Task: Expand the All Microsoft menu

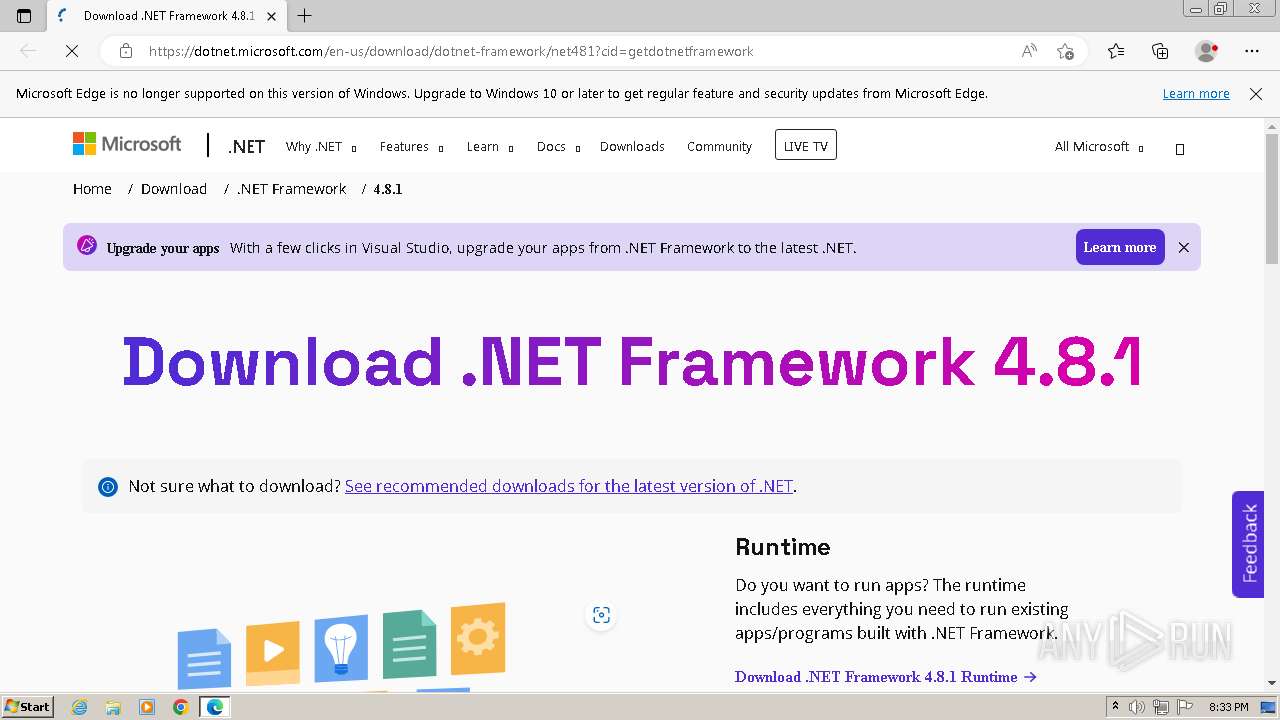Action: [1099, 147]
